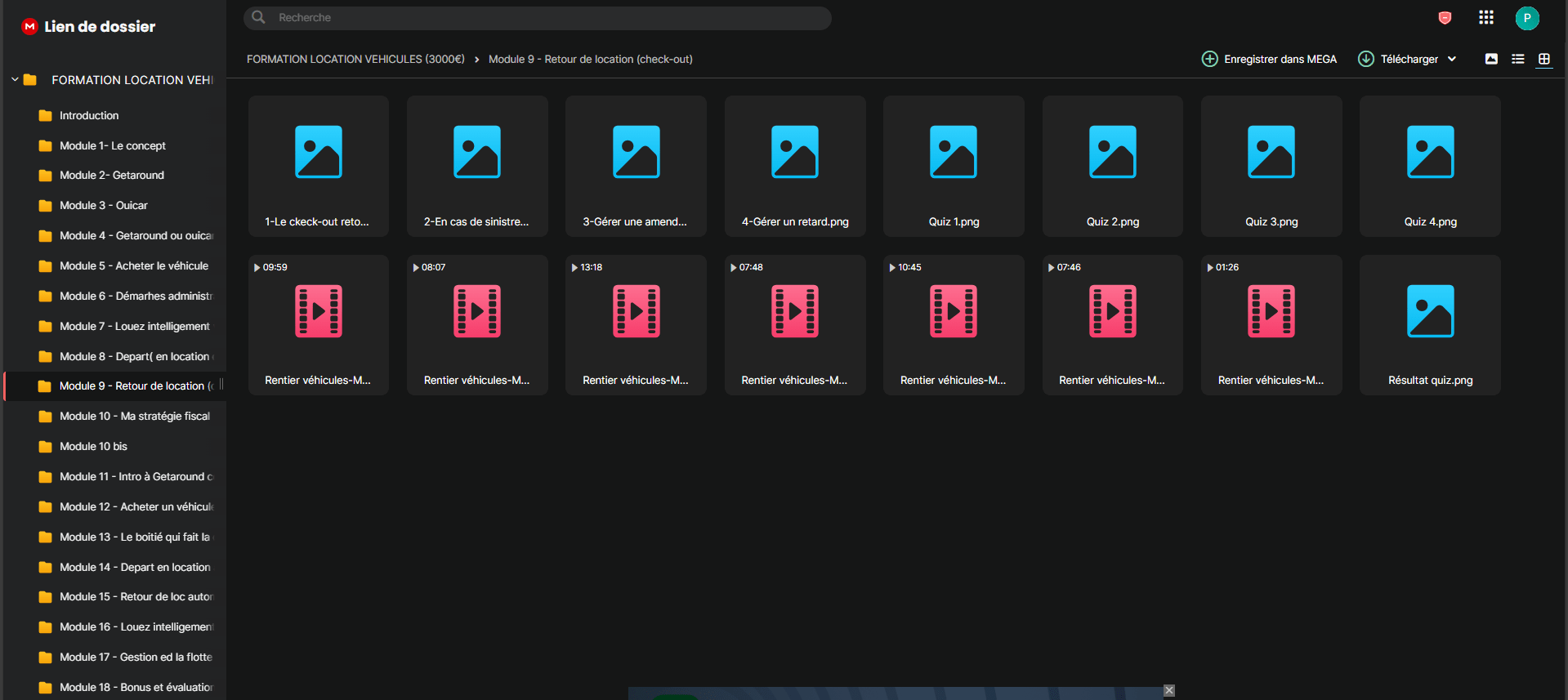This screenshot has width=1568, height=700.
Task: Play the 09:59 Rentier véhicules video
Action: [319, 325]
